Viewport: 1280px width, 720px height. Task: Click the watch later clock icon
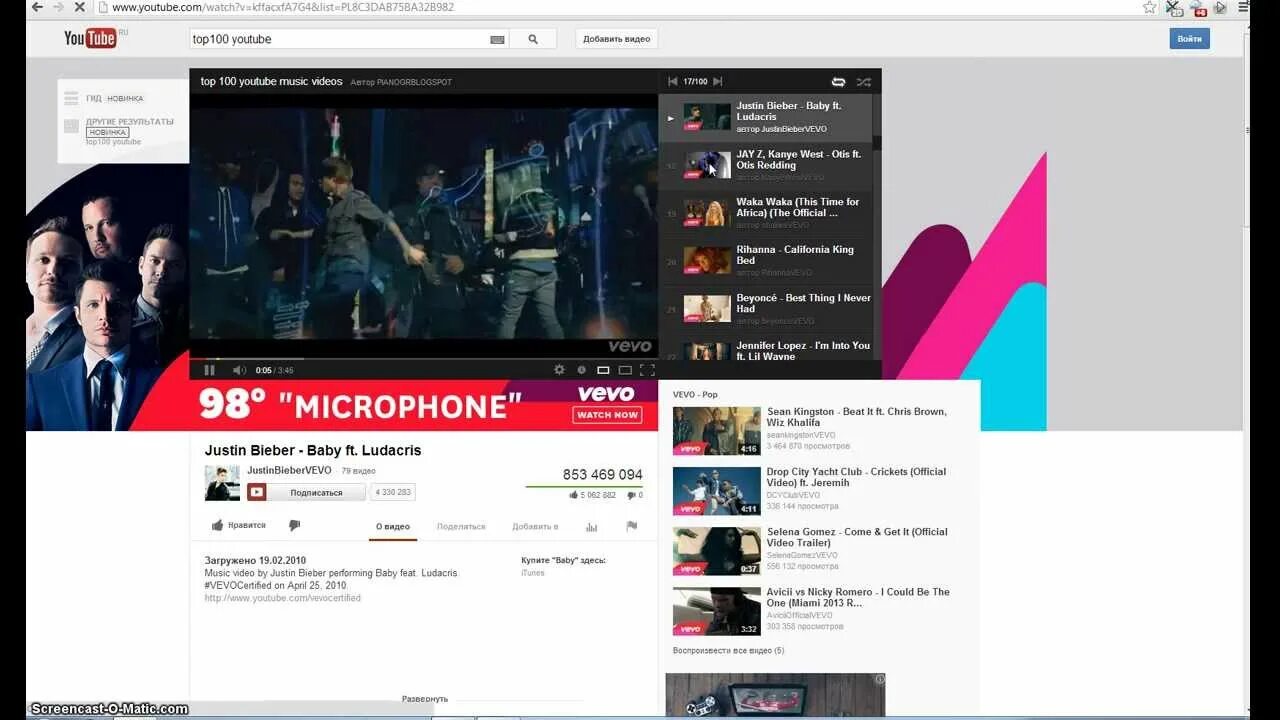point(582,370)
